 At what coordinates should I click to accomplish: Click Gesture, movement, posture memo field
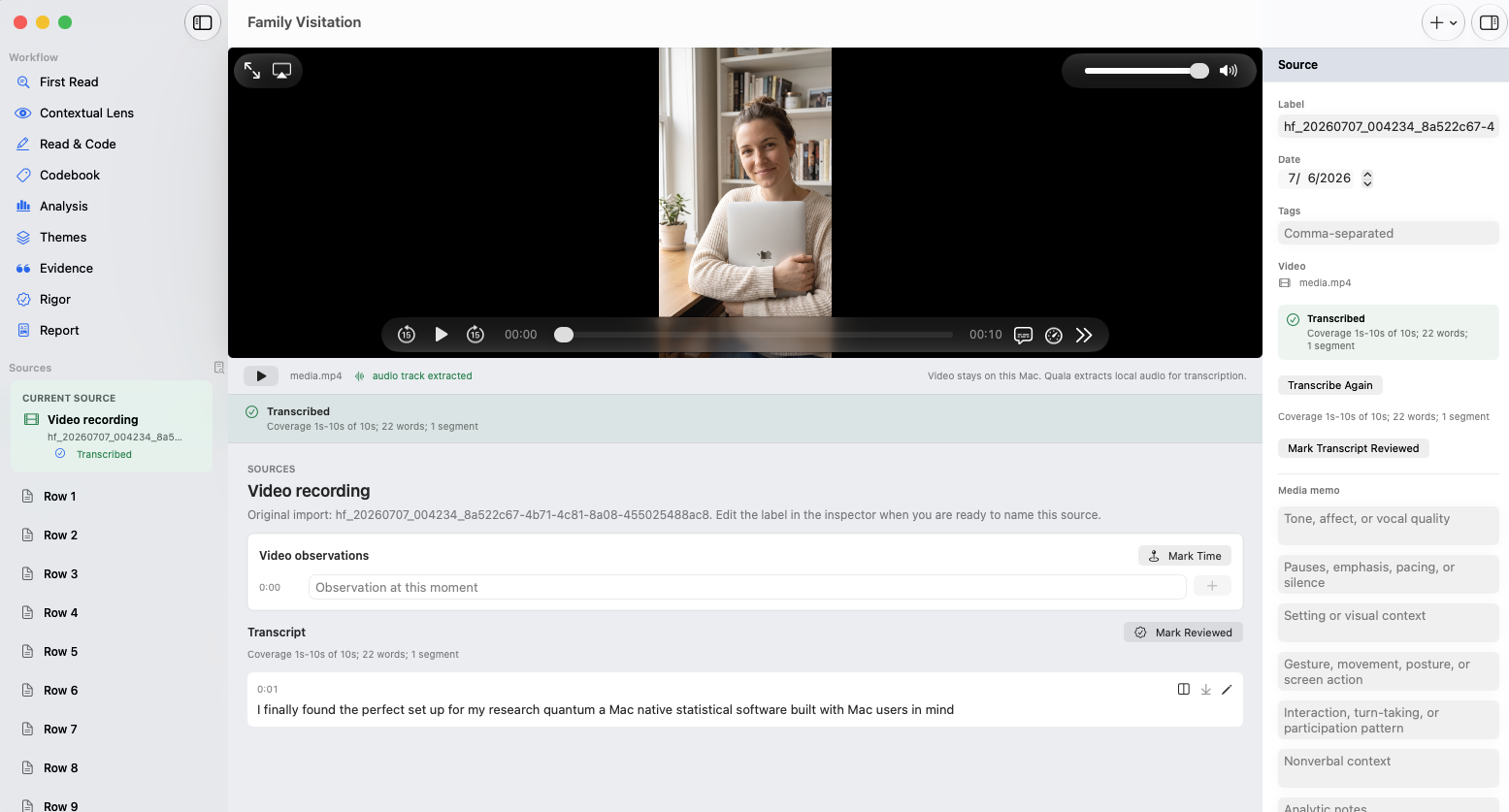click(x=1389, y=671)
